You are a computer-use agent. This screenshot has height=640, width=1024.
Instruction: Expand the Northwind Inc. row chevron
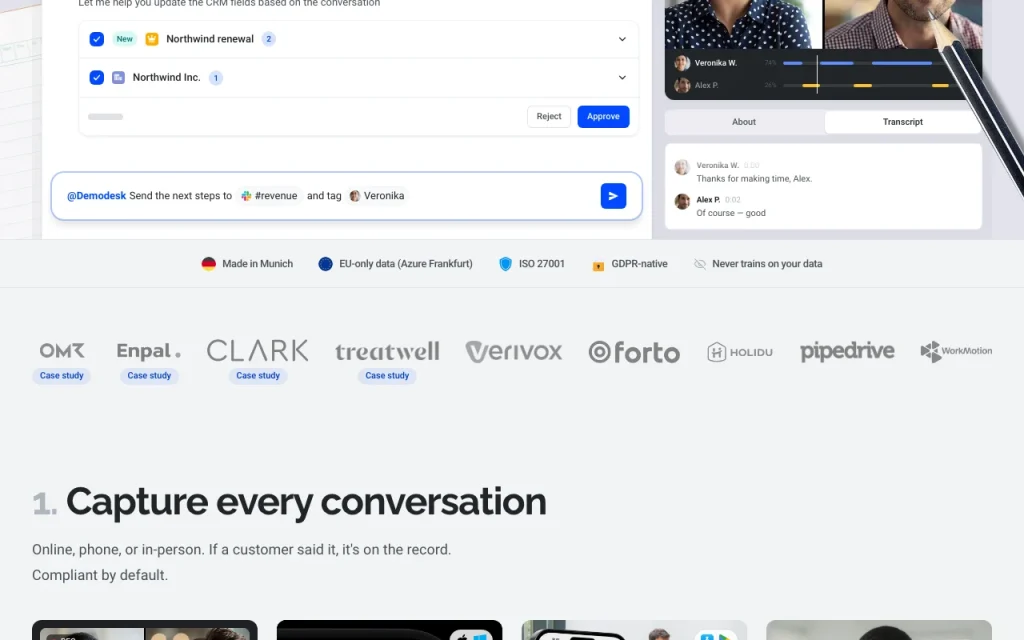coord(622,78)
